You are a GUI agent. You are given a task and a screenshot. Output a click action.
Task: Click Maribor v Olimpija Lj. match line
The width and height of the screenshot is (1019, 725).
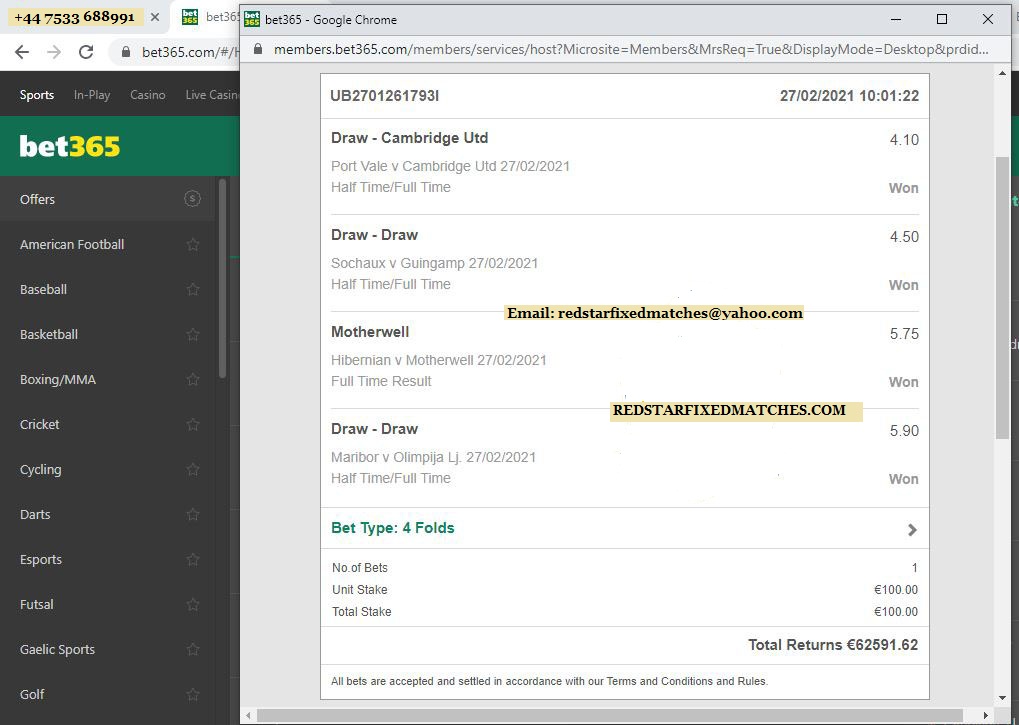click(x=433, y=457)
